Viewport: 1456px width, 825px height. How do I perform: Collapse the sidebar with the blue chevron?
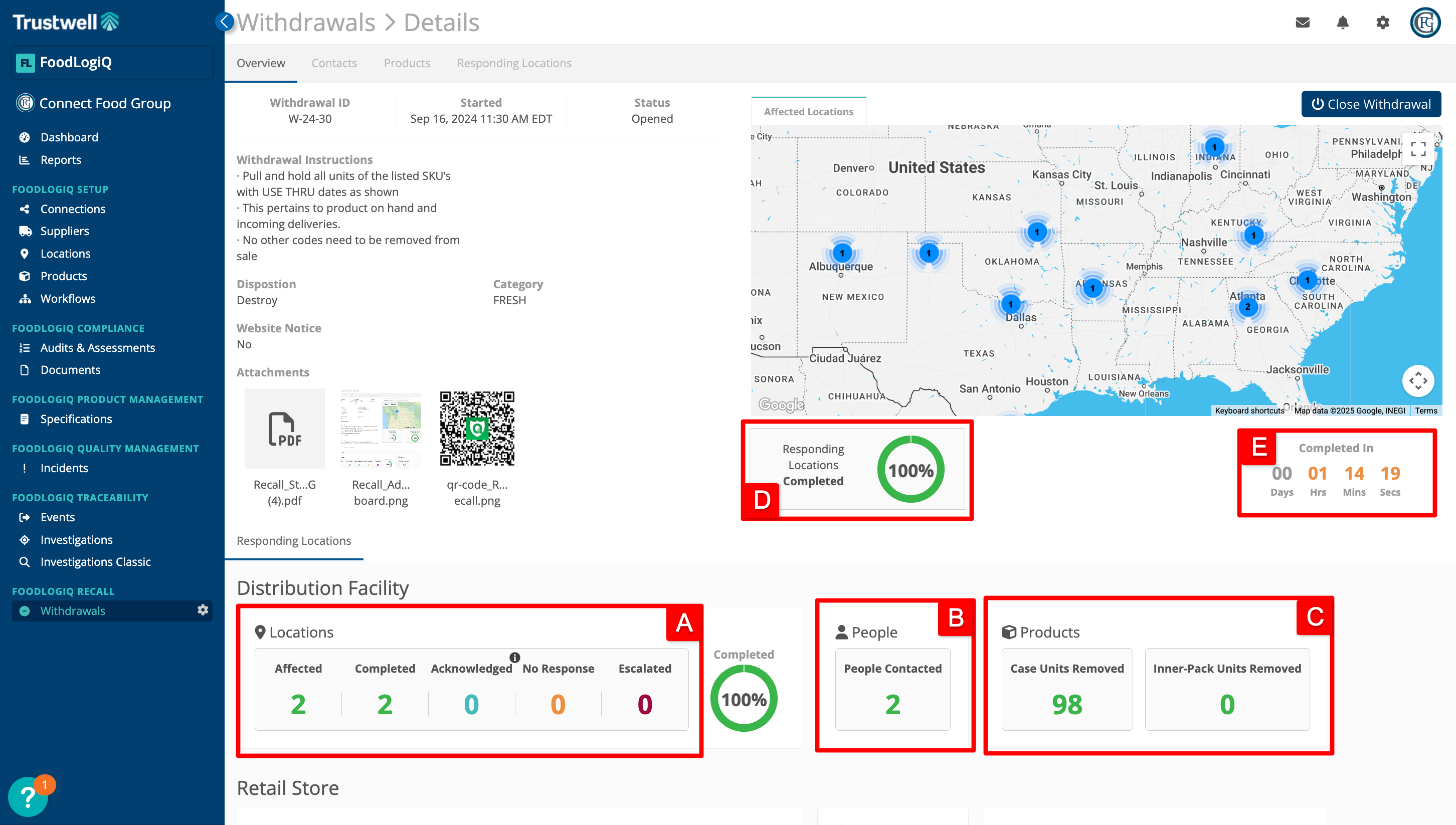point(225,22)
